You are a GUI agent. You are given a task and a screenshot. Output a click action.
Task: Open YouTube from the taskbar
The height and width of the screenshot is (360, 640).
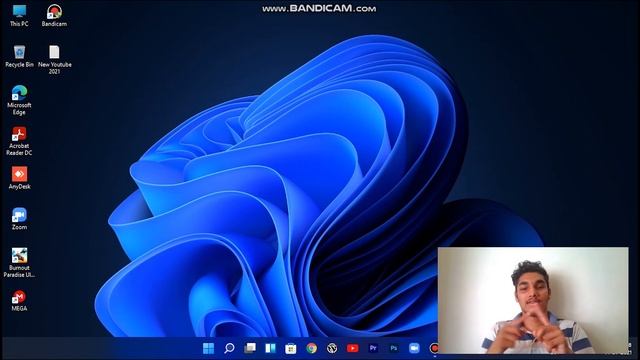pyautogui.click(x=353, y=348)
